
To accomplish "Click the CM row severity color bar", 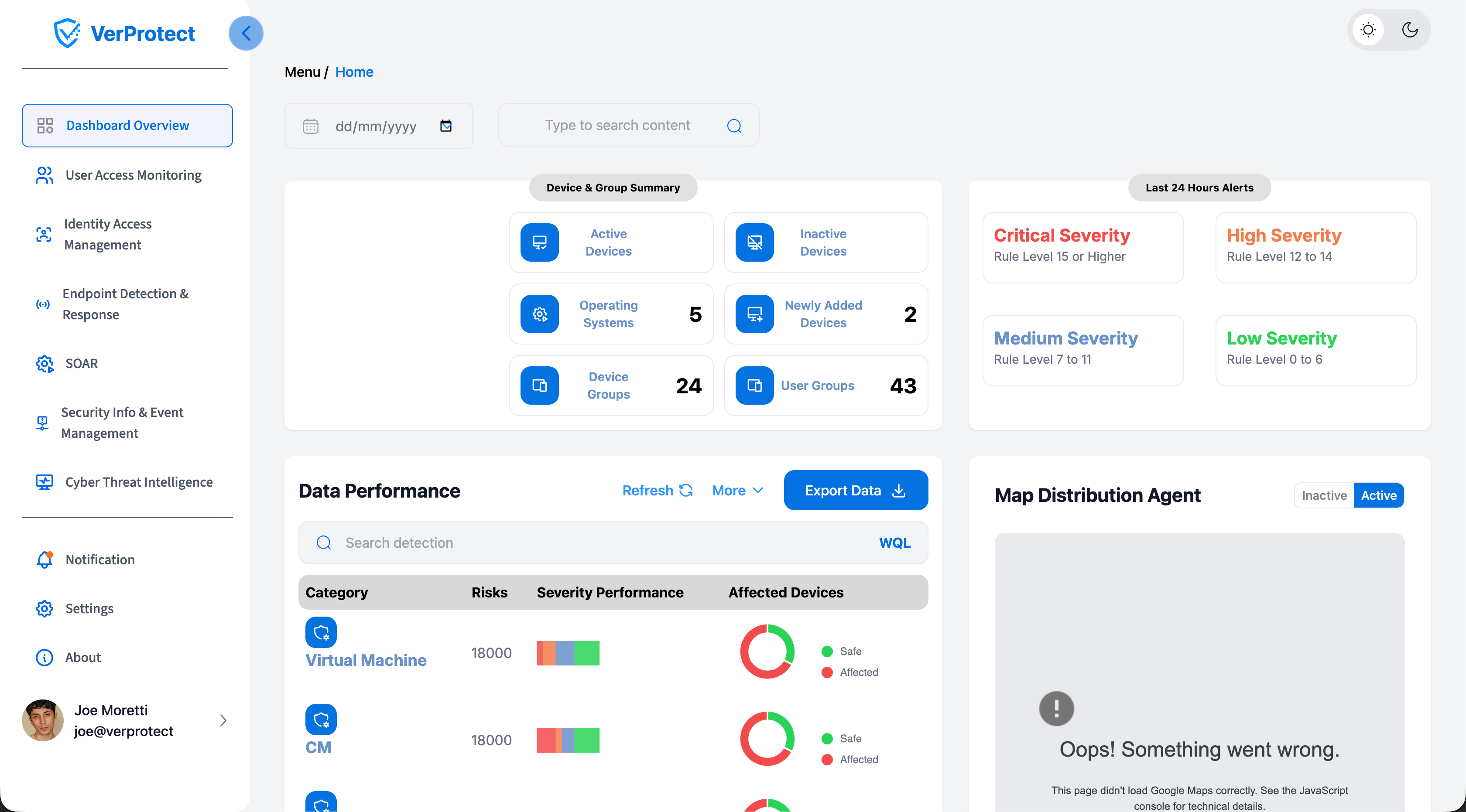I will (x=568, y=740).
